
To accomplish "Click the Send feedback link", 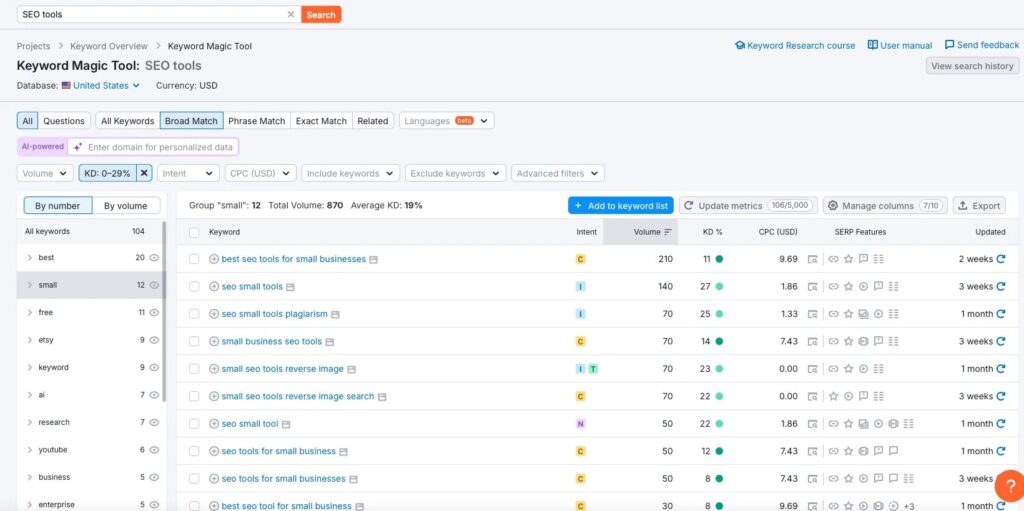I will click(x=982, y=45).
